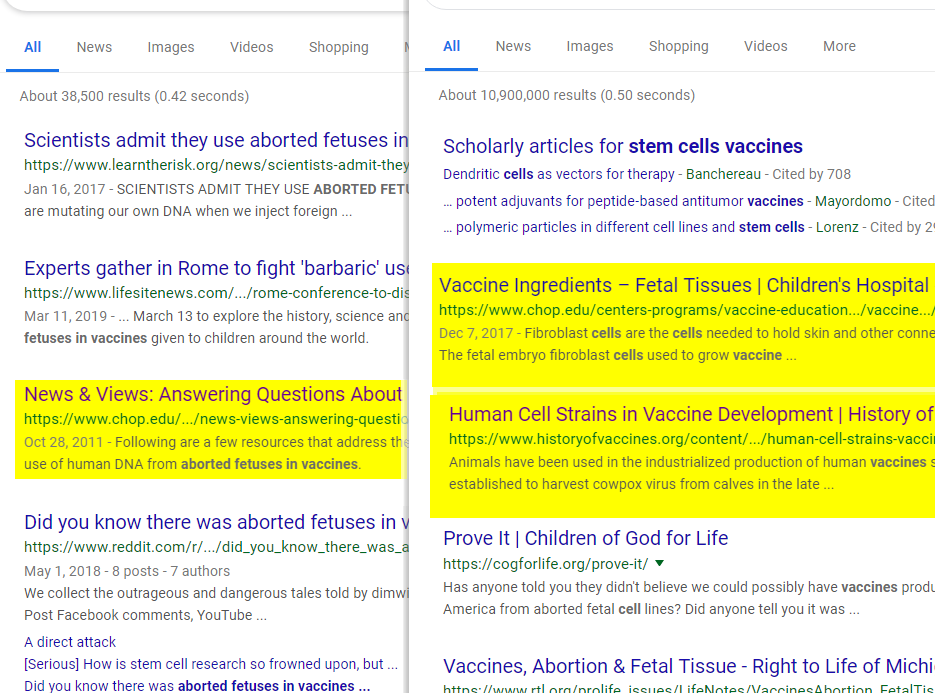Image resolution: width=935 pixels, height=693 pixels.
Task: Click 'News & Views: Answering Questions About' result
Action: (212, 394)
